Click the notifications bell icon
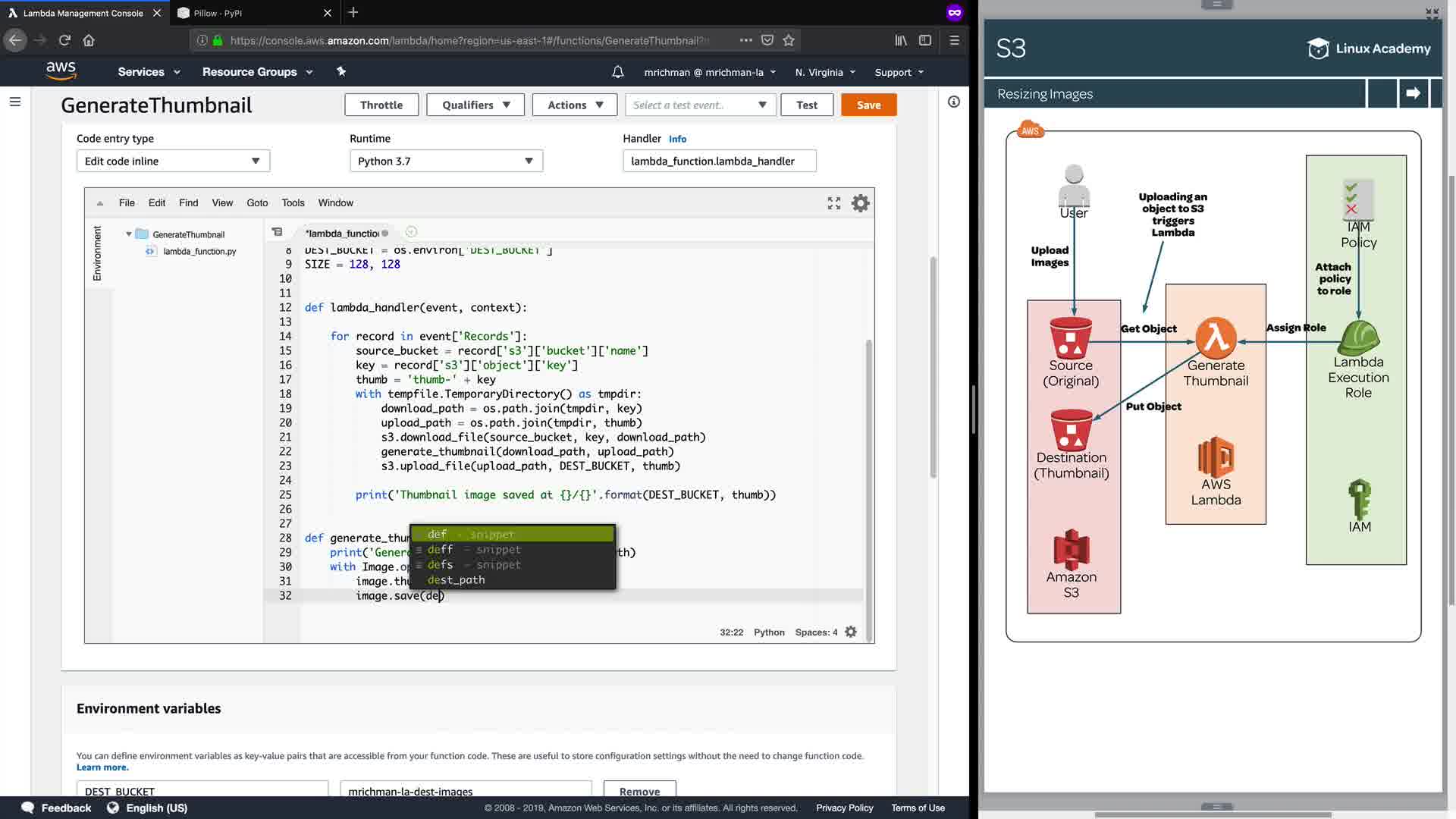 coord(618,72)
